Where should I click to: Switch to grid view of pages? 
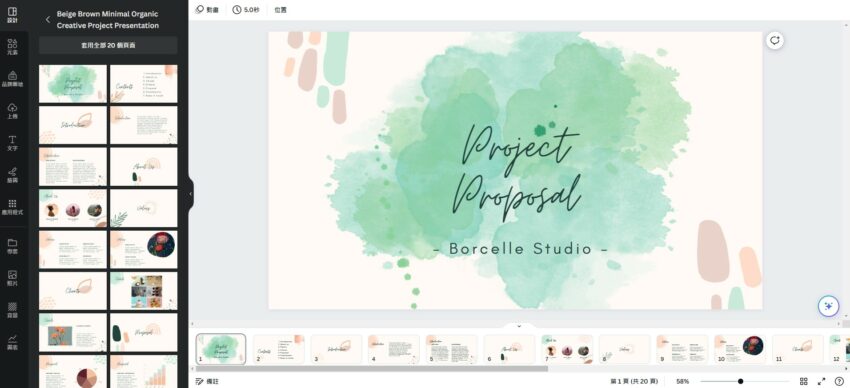[803, 381]
